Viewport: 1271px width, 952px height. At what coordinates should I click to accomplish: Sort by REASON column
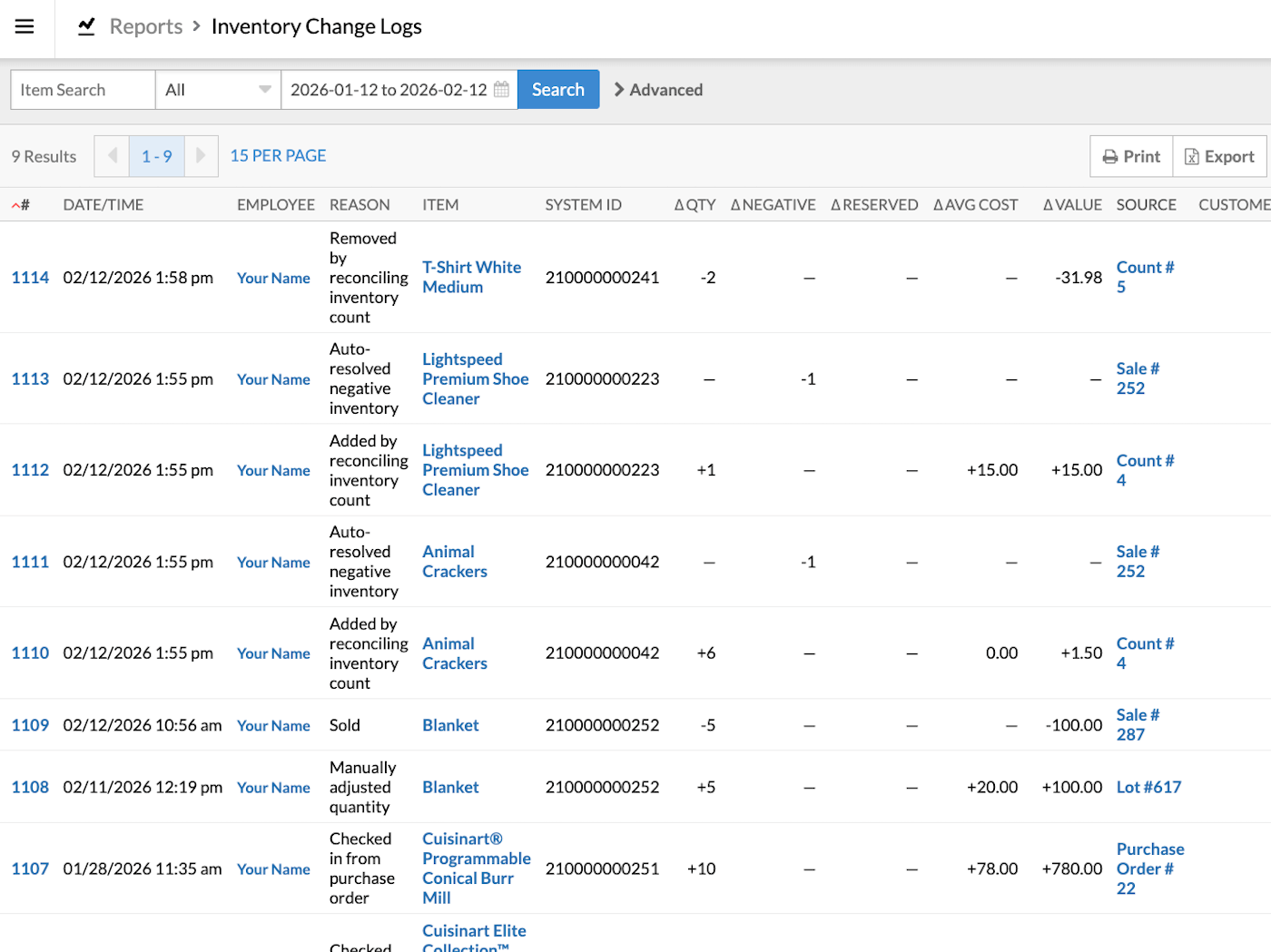coord(360,205)
